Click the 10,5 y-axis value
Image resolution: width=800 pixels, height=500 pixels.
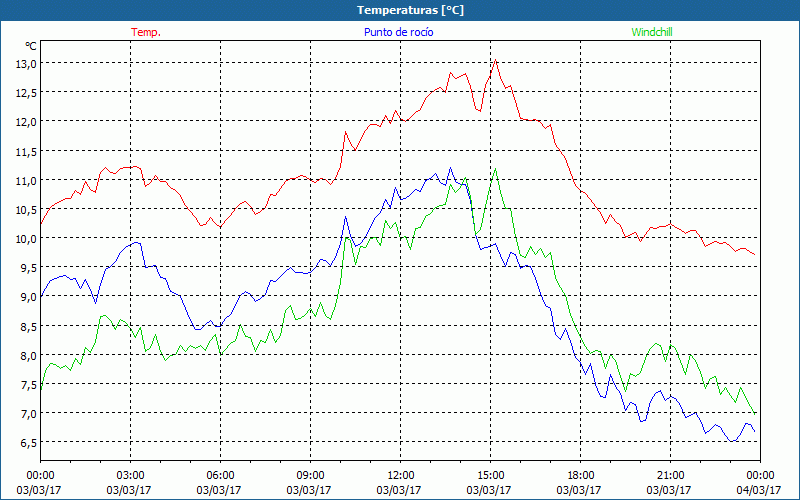coord(27,210)
